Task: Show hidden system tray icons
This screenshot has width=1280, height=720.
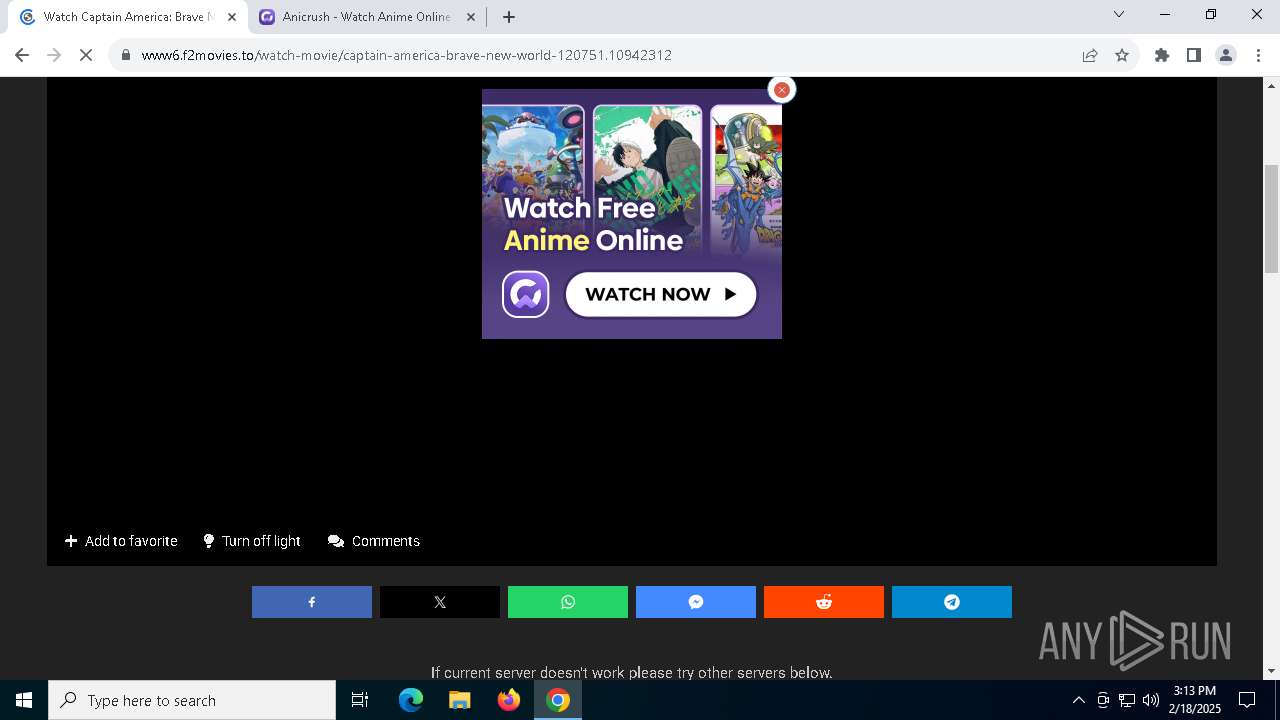Action: [x=1078, y=700]
